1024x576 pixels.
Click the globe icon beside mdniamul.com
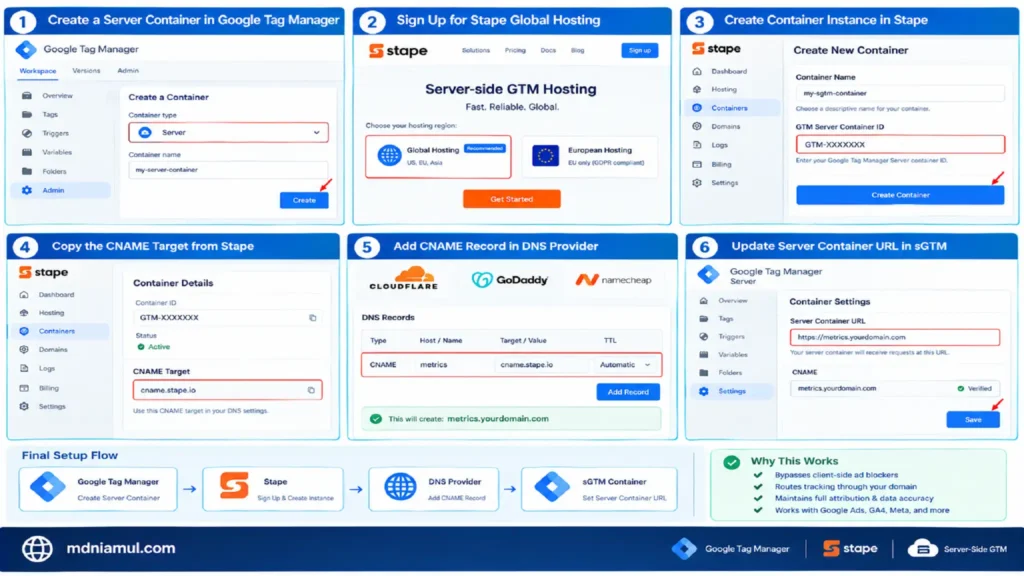pos(37,549)
